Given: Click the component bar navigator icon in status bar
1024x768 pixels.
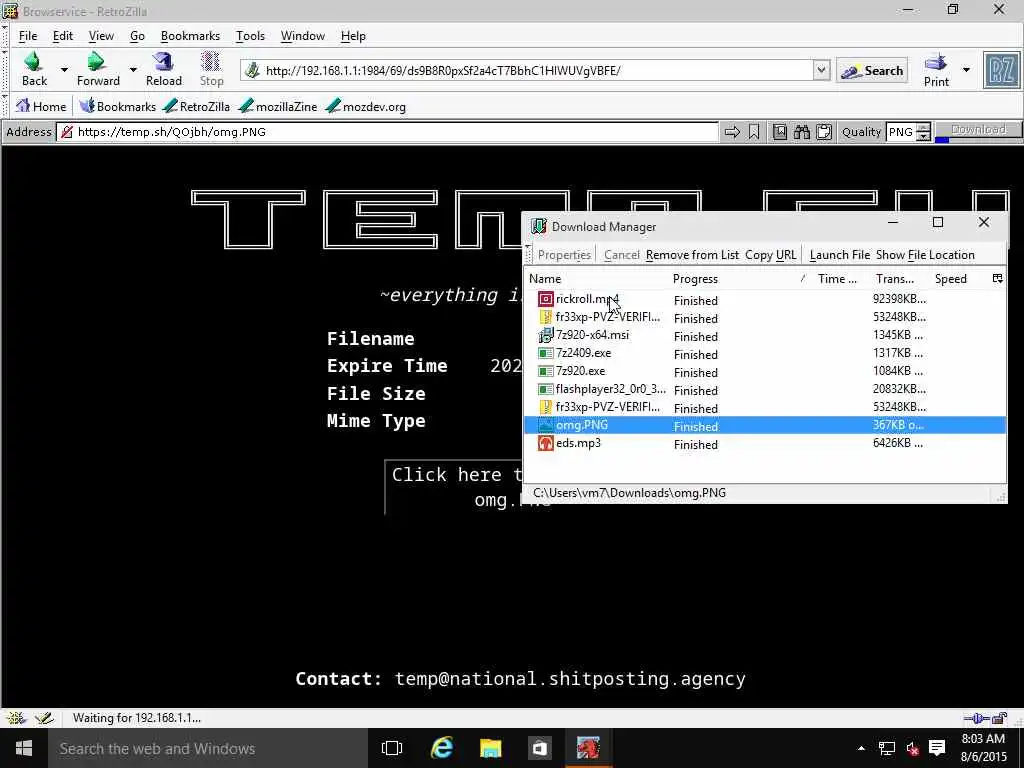Looking at the screenshot, I should (16, 718).
